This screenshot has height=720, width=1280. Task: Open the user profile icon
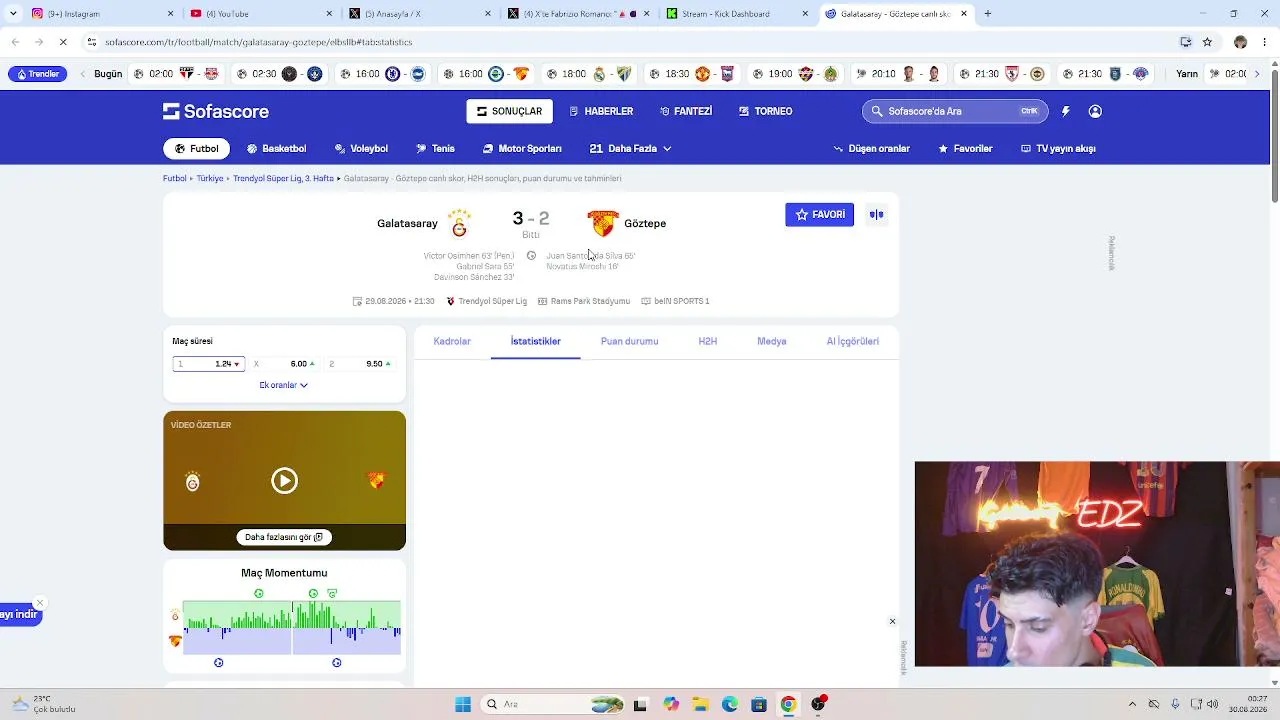(x=1095, y=111)
